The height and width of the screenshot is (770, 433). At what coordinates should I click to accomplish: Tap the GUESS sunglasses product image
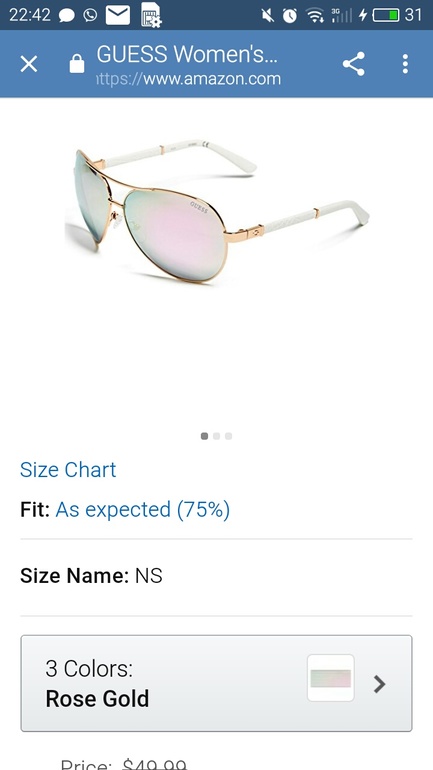(x=216, y=211)
